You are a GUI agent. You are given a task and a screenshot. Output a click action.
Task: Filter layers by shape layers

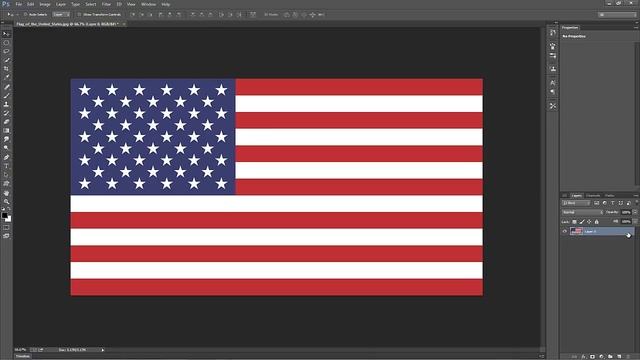click(620, 203)
